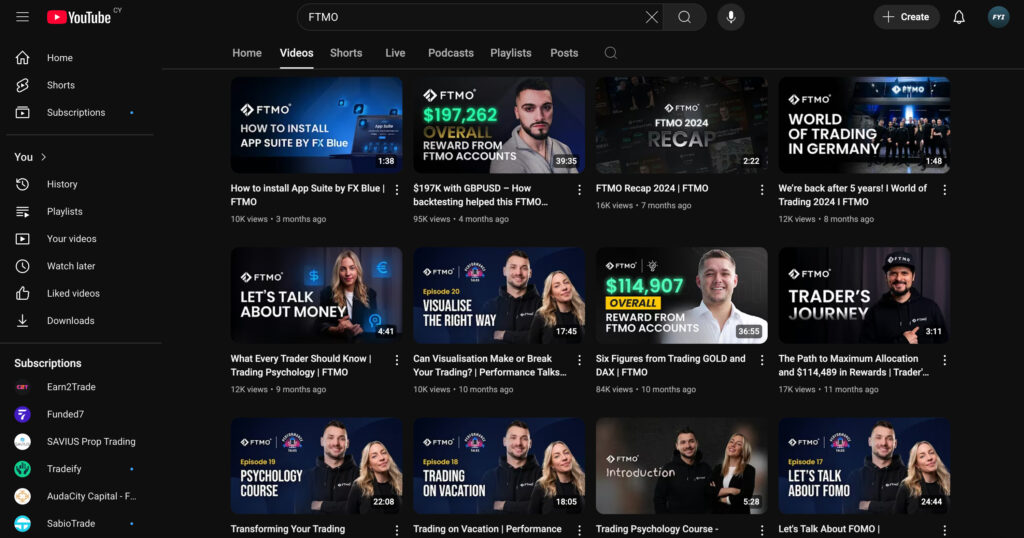Select the Videos tab
Viewport: 1024px width, 538px height.
pos(296,53)
